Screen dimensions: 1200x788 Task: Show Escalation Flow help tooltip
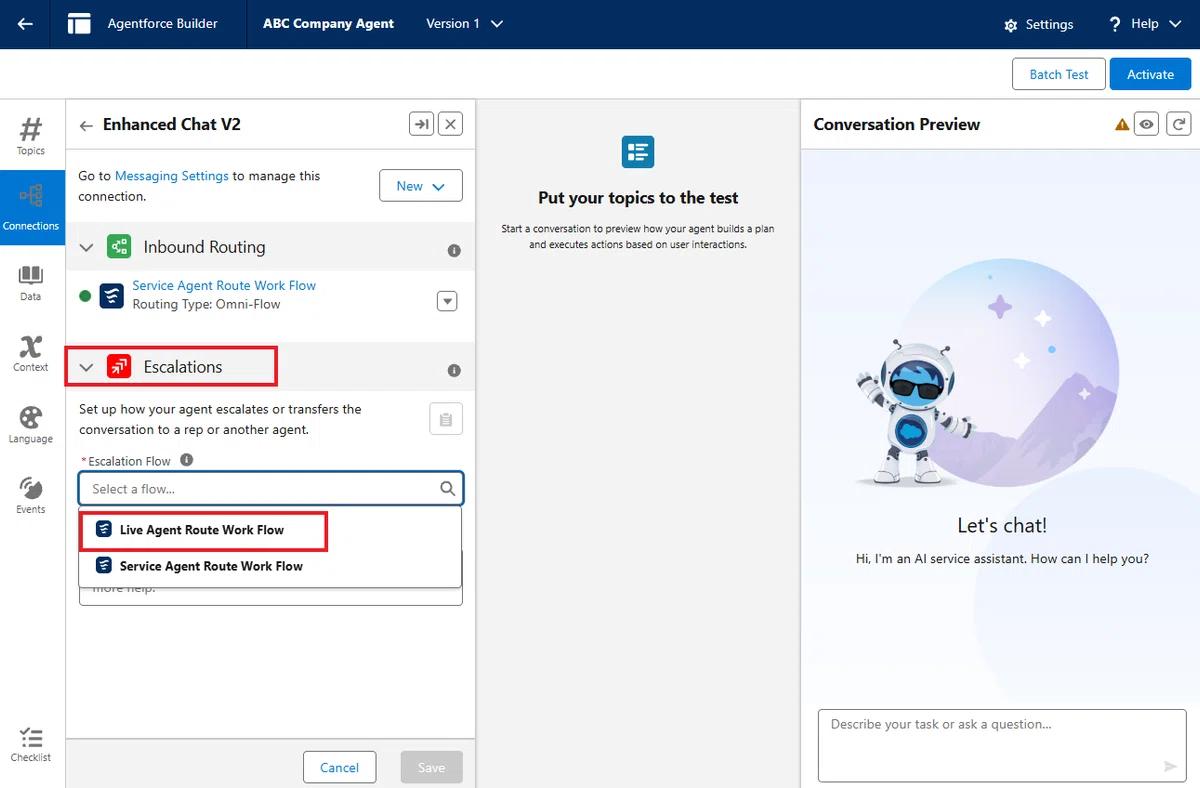pos(186,460)
